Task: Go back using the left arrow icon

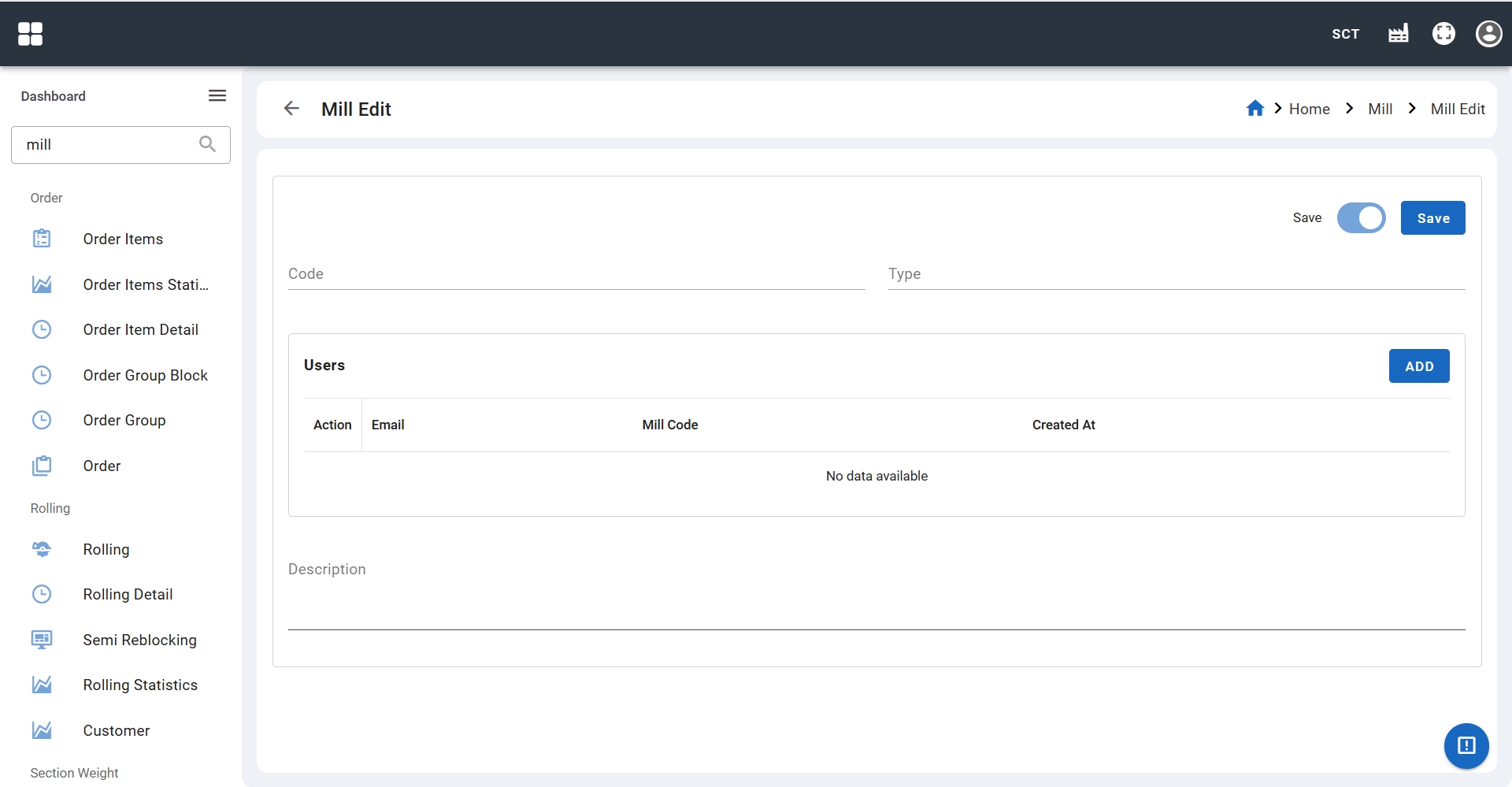Action: pyautogui.click(x=291, y=109)
